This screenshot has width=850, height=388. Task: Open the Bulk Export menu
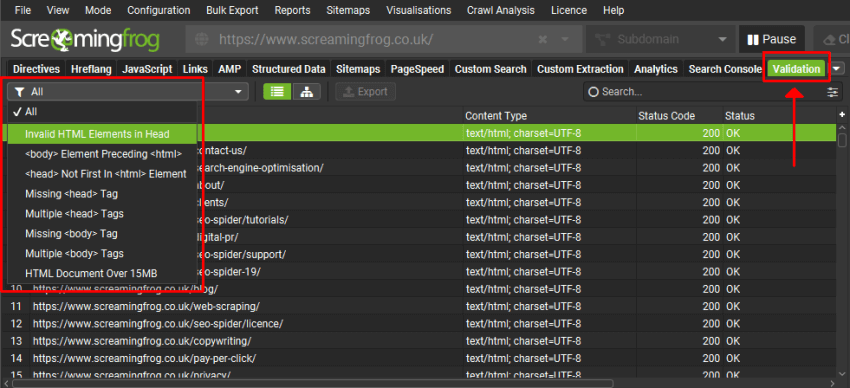coord(232,10)
